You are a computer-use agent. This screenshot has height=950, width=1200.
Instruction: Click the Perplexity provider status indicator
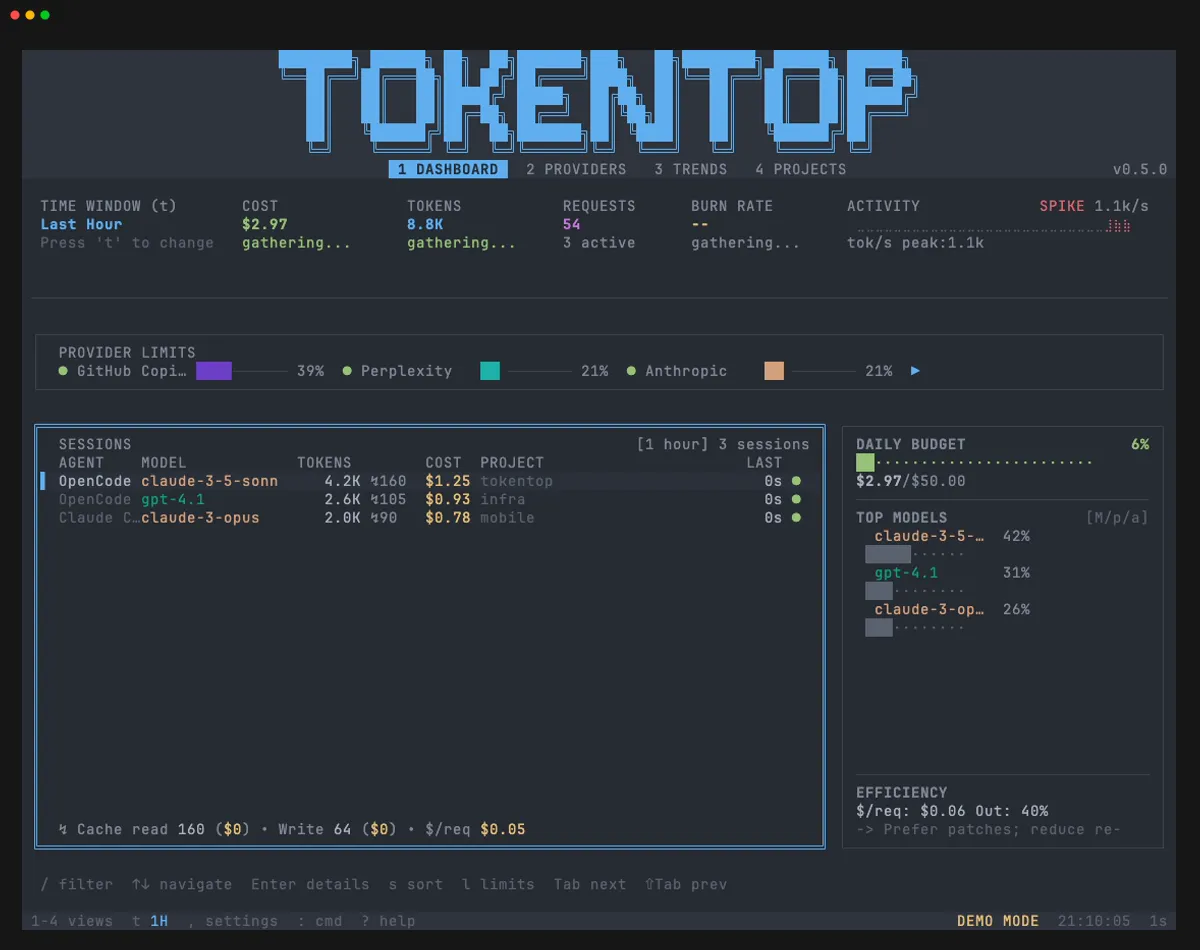coord(345,371)
